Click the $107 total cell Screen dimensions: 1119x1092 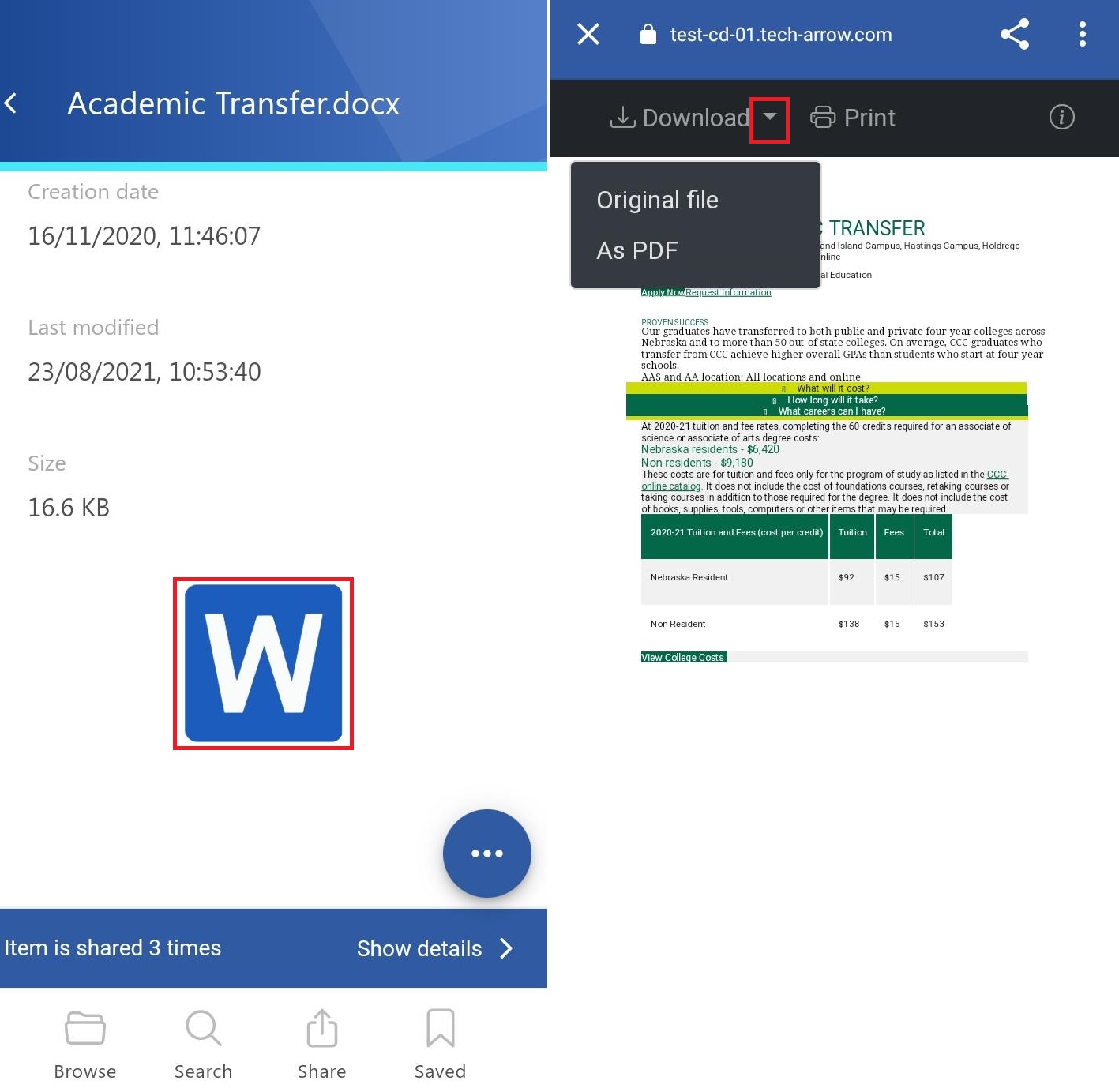click(x=933, y=577)
